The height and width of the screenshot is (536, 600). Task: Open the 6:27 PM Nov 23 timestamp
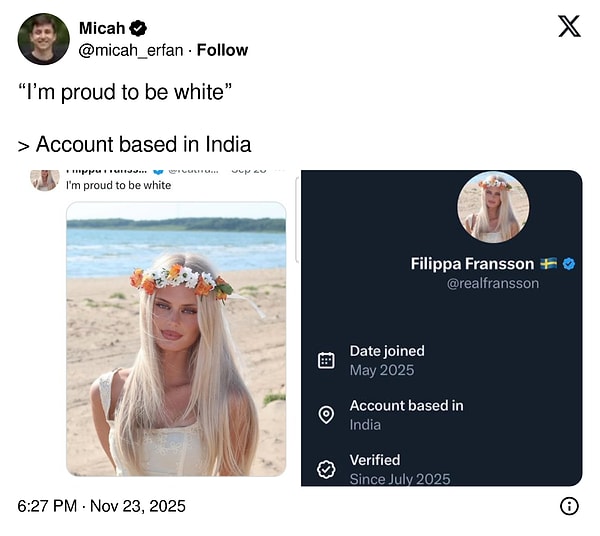coord(101,506)
